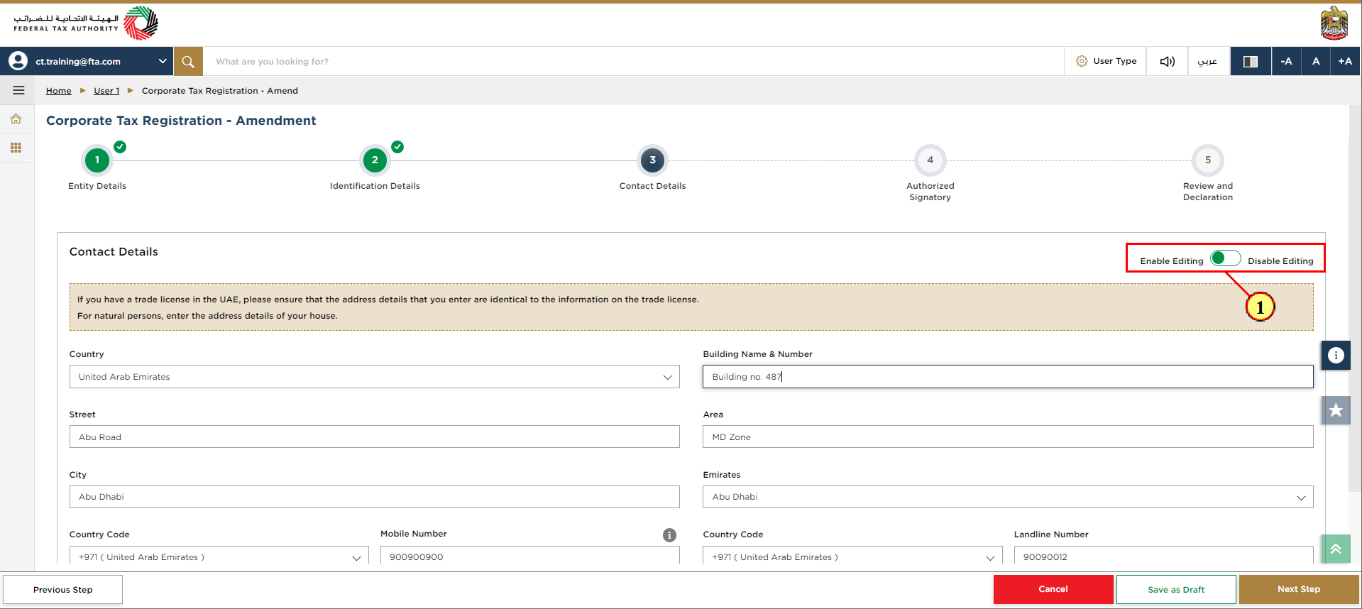Go to step 4 Authorized Signatory
Screen dimensions: 1362x609
pos(930,160)
